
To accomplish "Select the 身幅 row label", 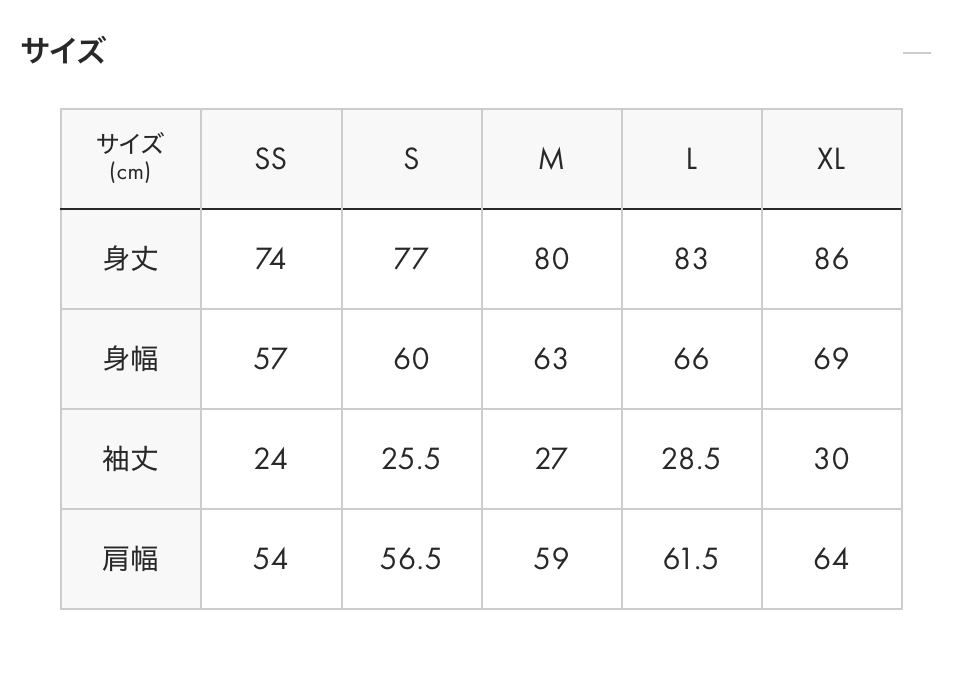I will point(131,359).
